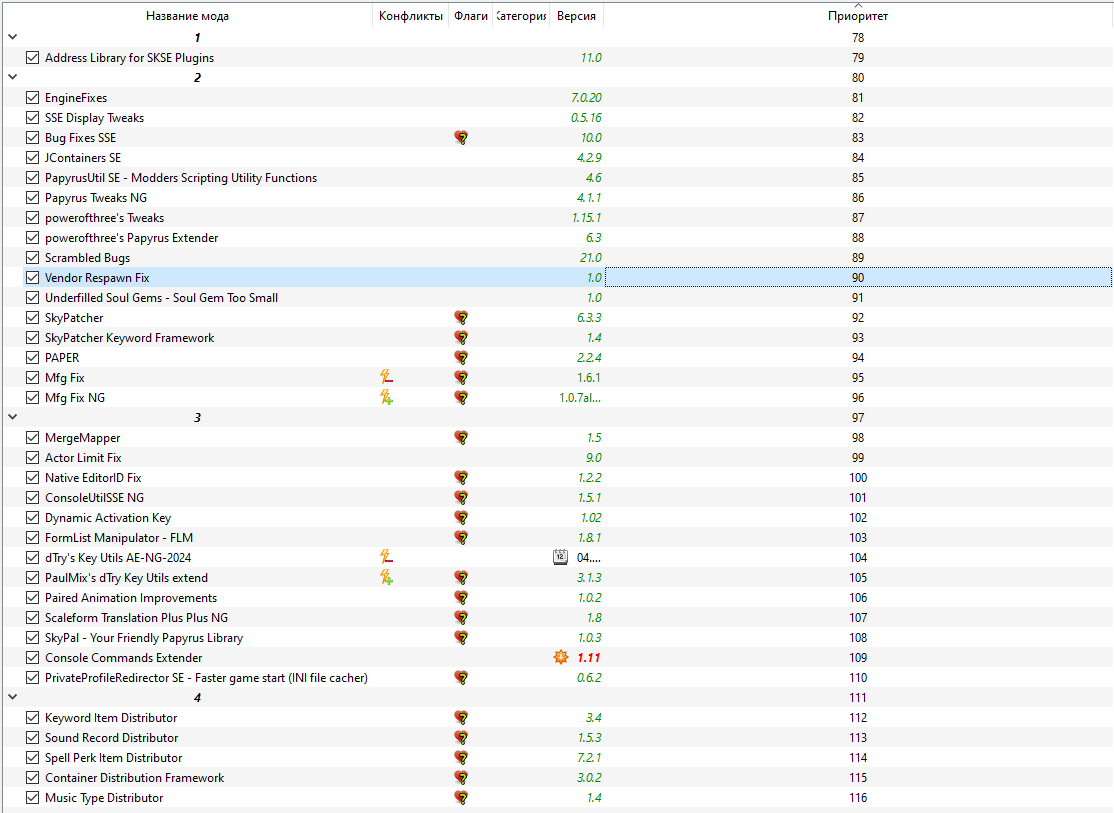
Task: Toggle Container Distribution Framework checkbox
Action: tap(32, 777)
